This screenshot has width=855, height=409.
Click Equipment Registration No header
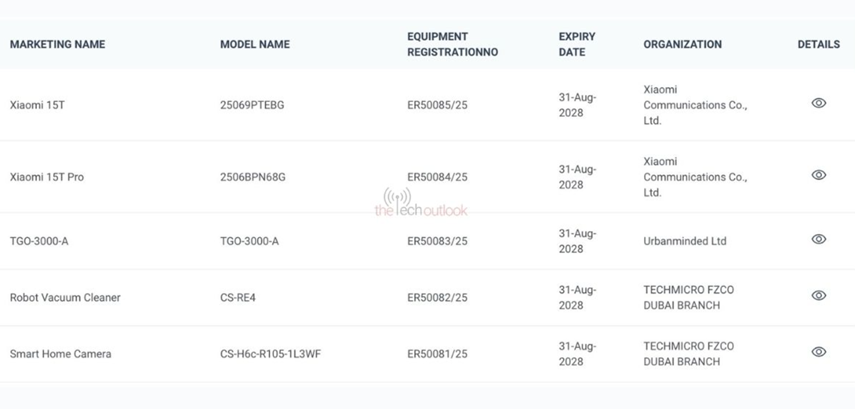click(x=452, y=44)
